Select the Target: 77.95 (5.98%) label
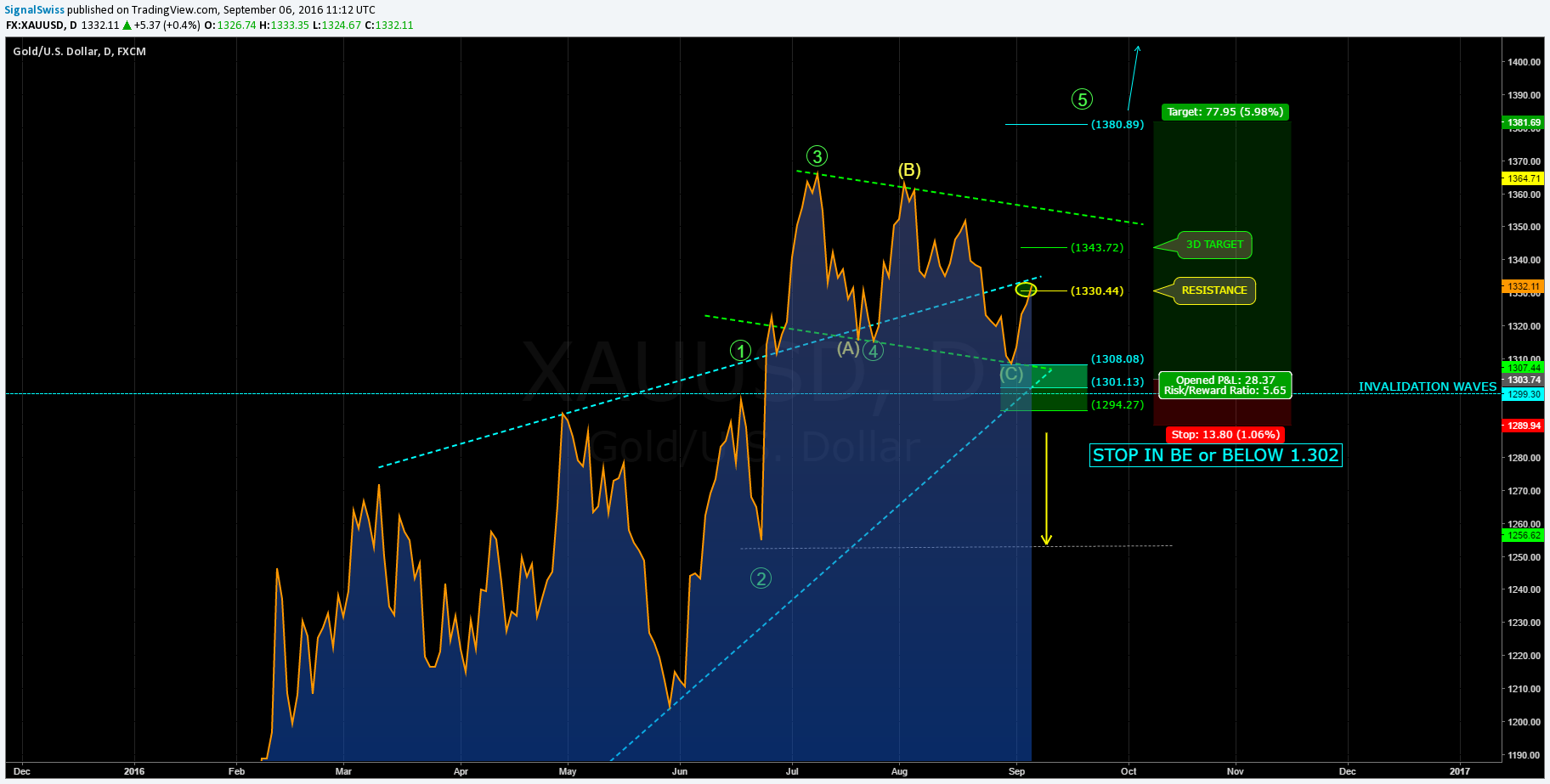 (x=1225, y=112)
